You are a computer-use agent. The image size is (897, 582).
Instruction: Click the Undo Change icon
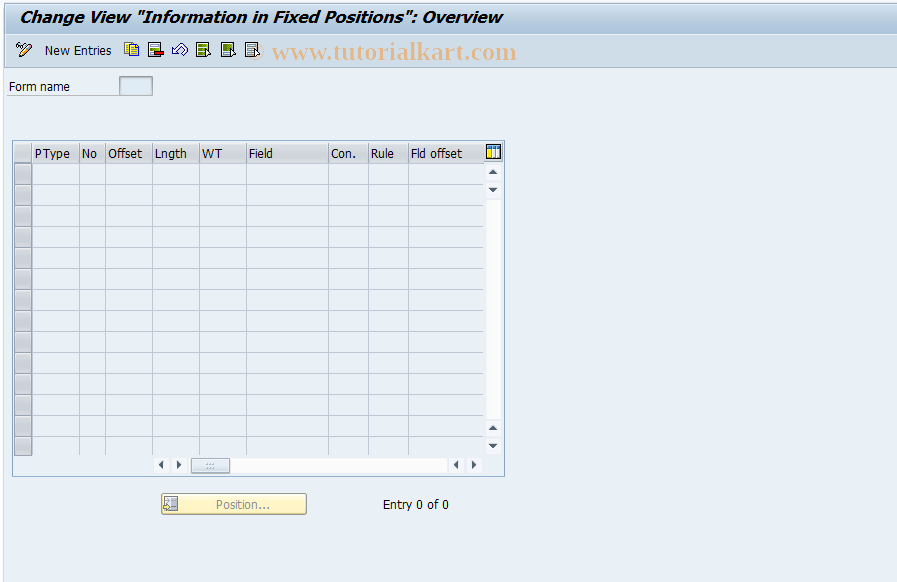[x=180, y=50]
